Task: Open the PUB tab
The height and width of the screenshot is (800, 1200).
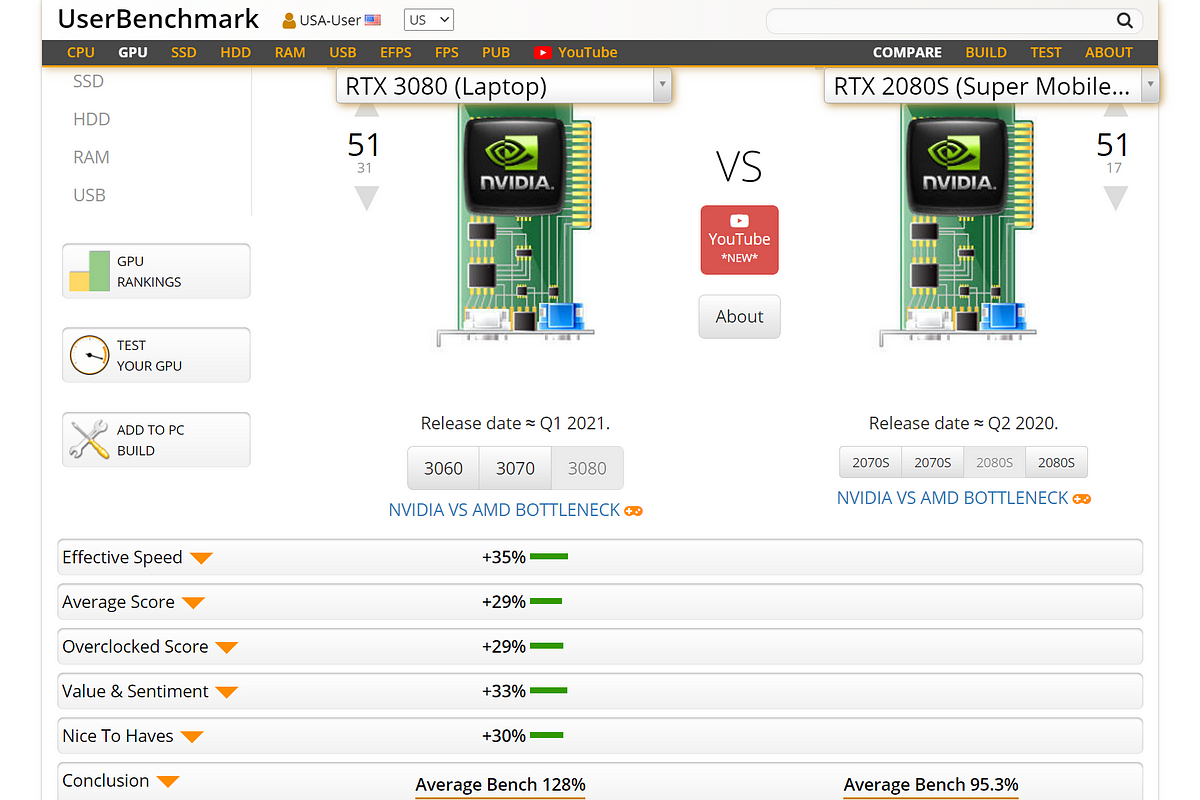Action: pyautogui.click(x=496, y=52)
